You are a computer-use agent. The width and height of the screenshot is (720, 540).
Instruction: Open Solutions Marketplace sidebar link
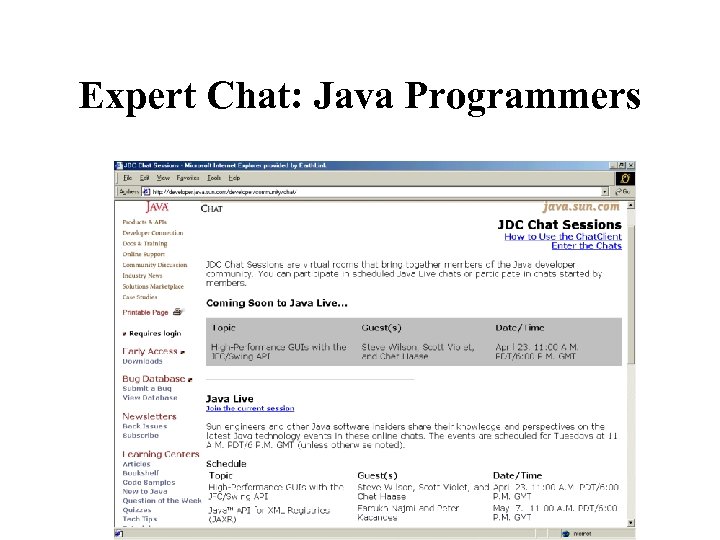153,286
